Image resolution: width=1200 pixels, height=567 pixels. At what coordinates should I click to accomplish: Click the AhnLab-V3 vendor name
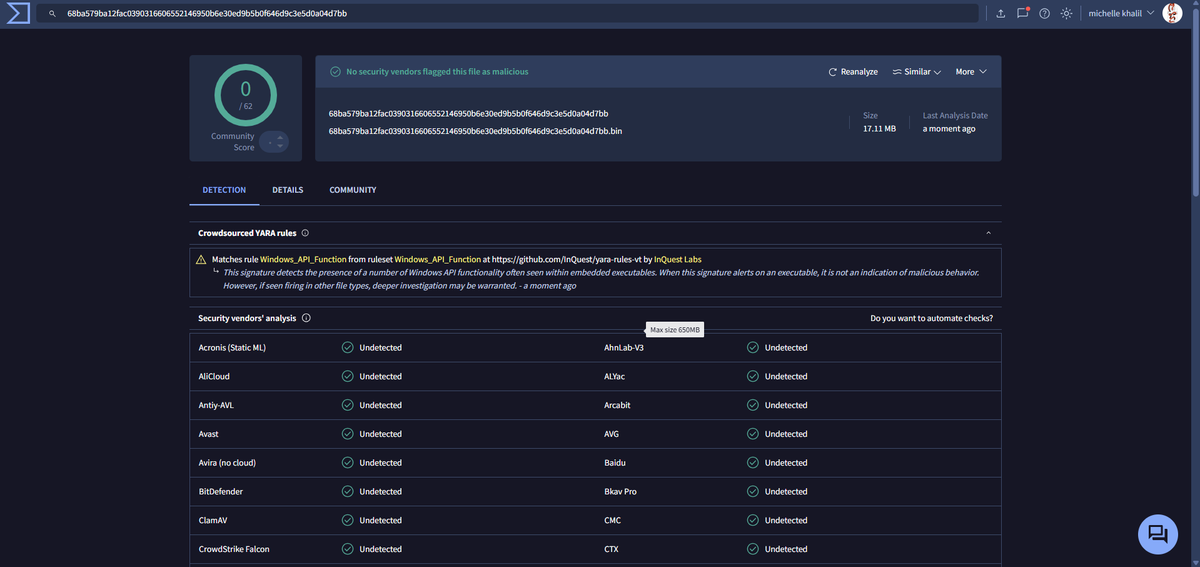pos(624,348)
